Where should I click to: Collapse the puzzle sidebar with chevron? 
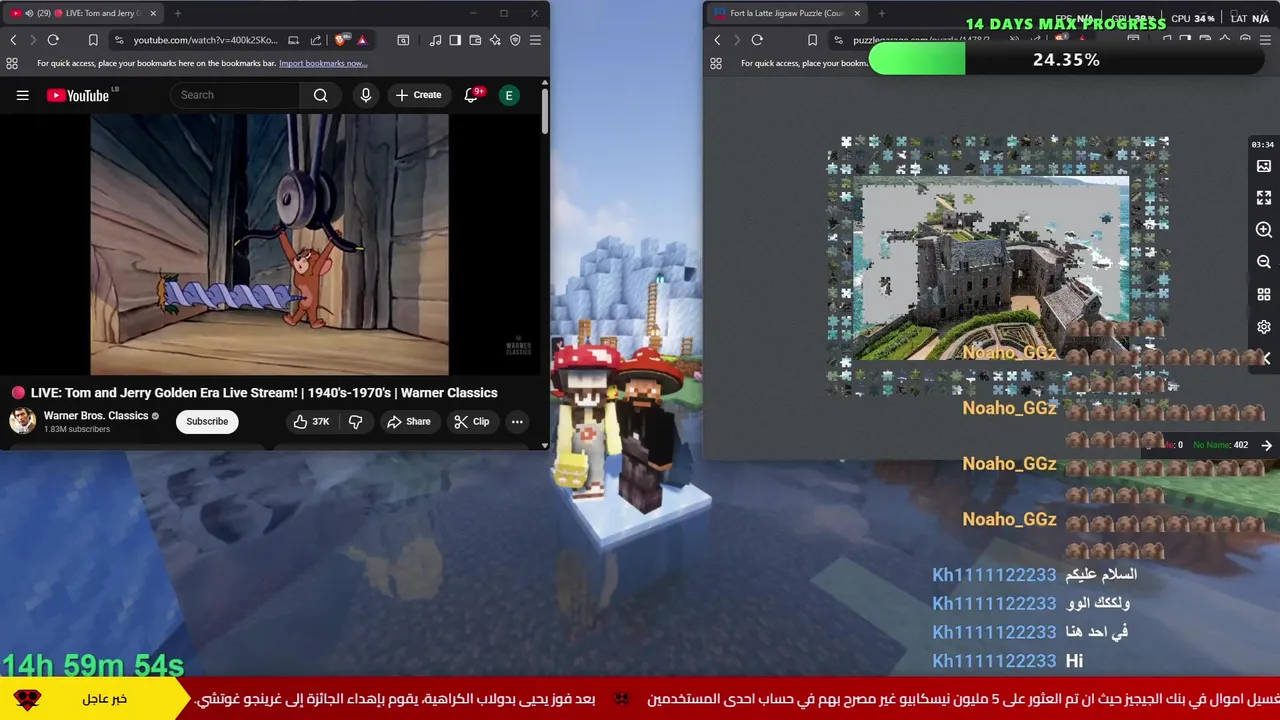pos(1266,358)
